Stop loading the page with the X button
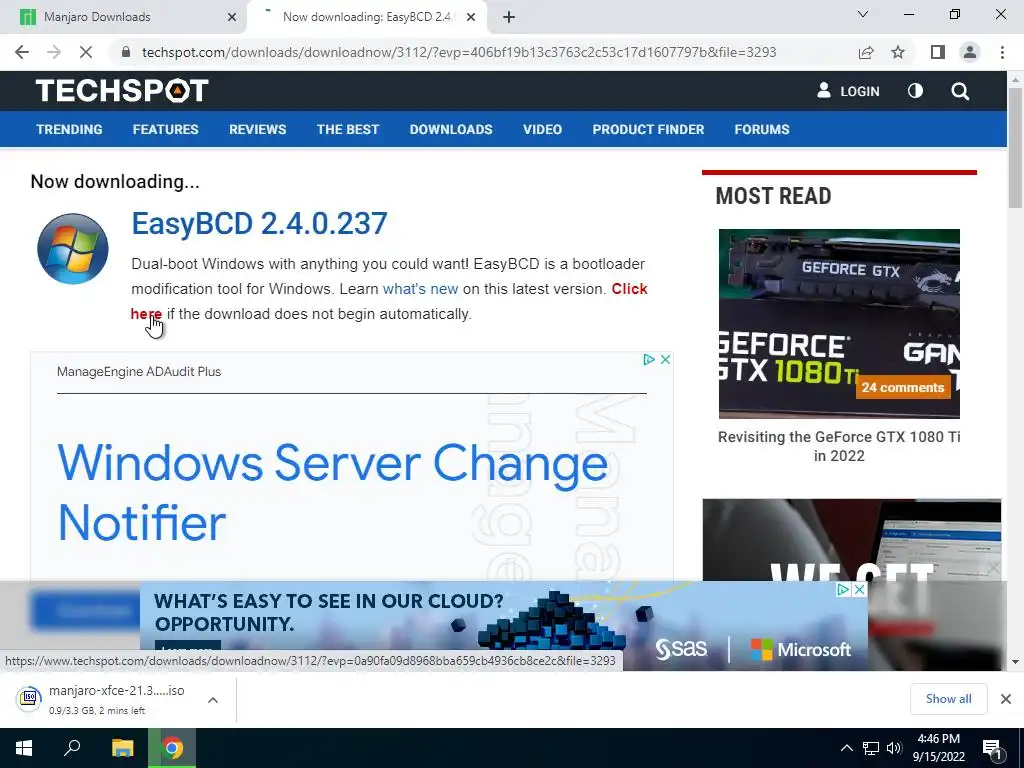1024x768 pixels. pos(86,52)
